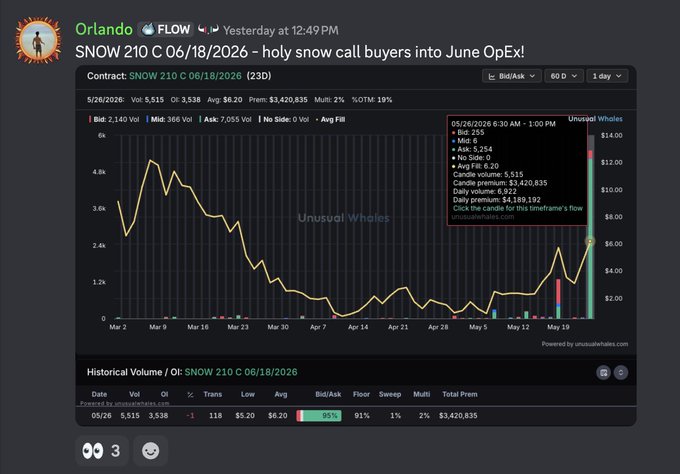This screenshot has width=680, height=474.
Task: Open Orlando's profile avatar
Action: point(38,40)
